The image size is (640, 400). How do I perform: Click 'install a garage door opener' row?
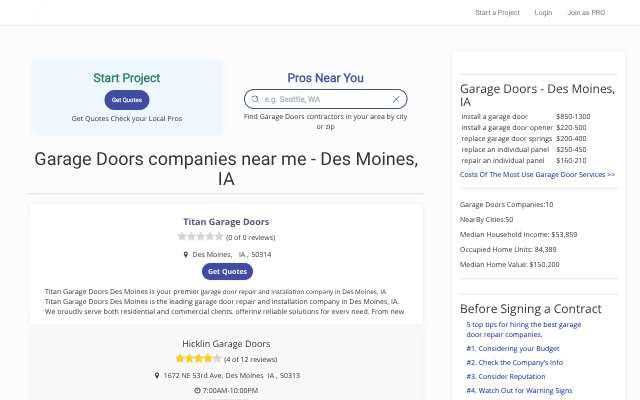[x=526, y=128]
